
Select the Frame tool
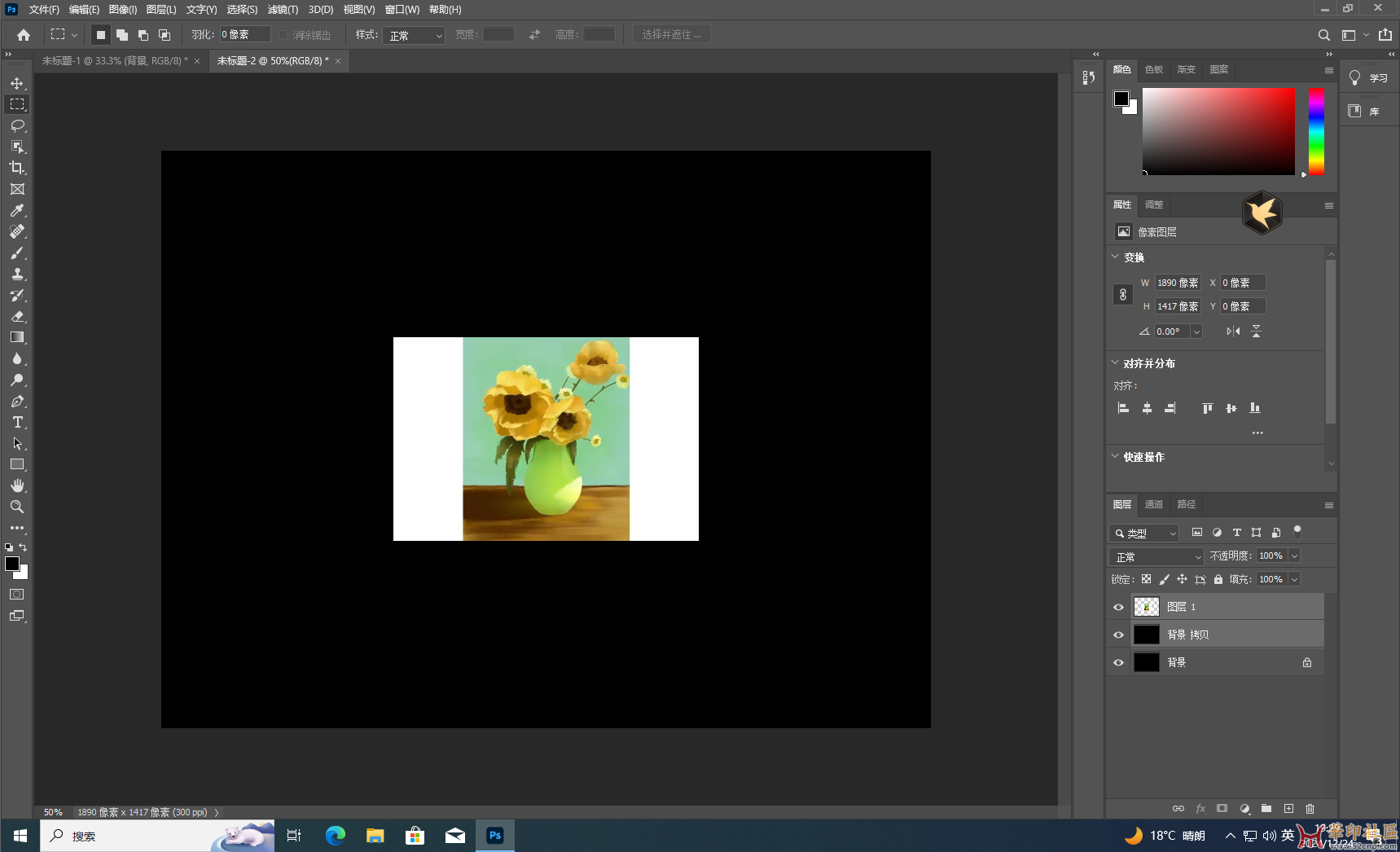(17, 189)
